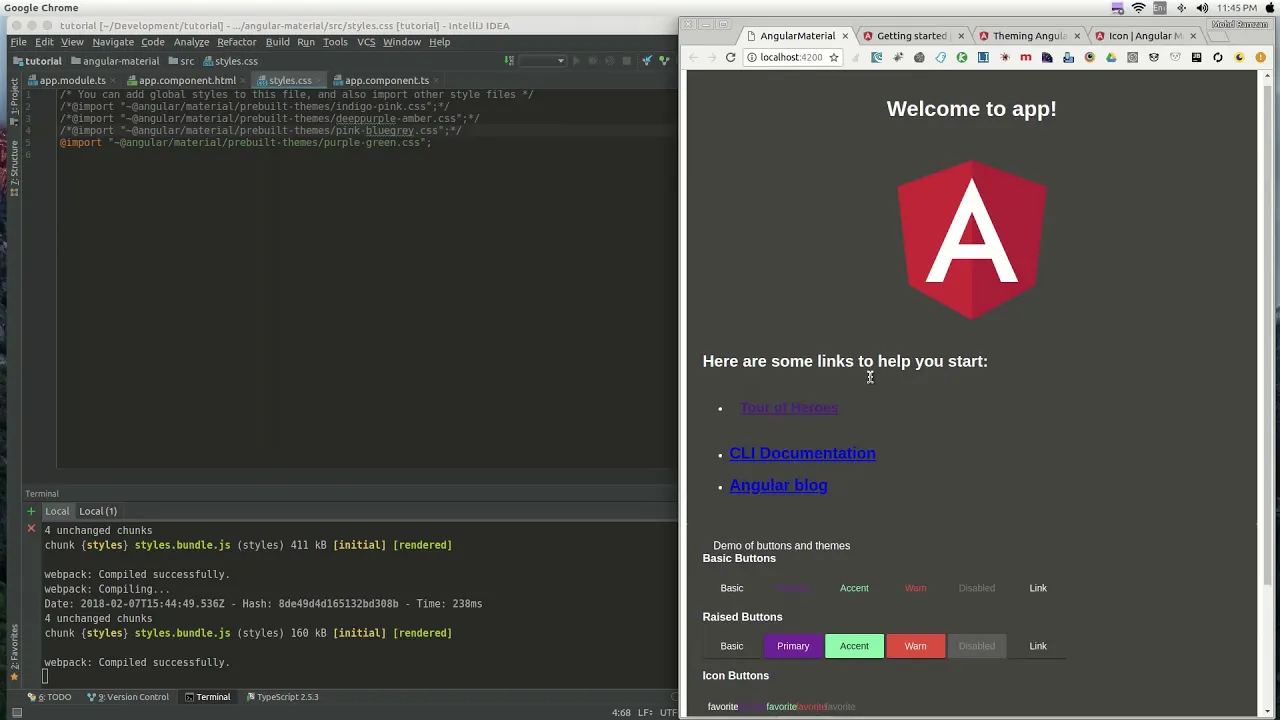Open the TODO tool window

point(50,697)
